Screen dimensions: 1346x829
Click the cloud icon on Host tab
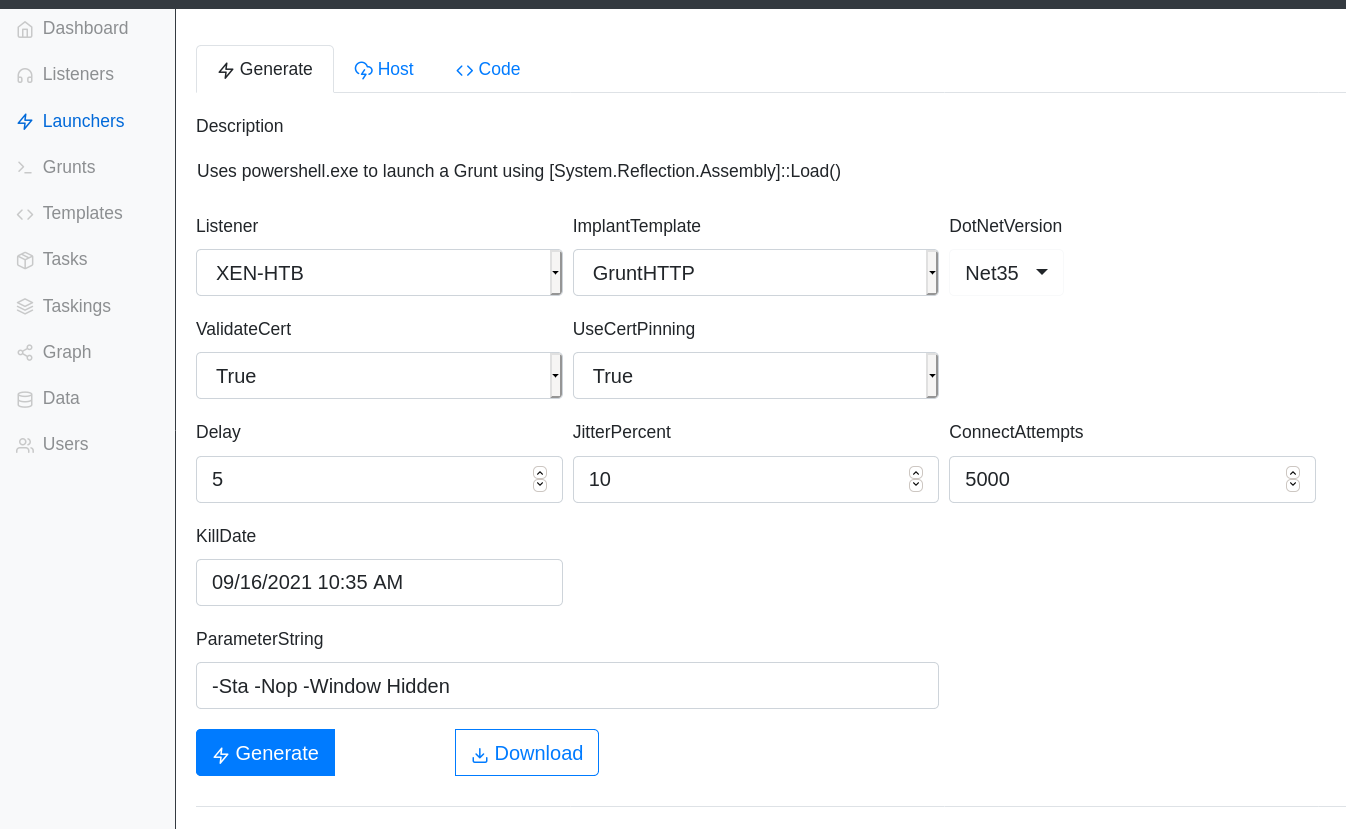click(364, 70)
